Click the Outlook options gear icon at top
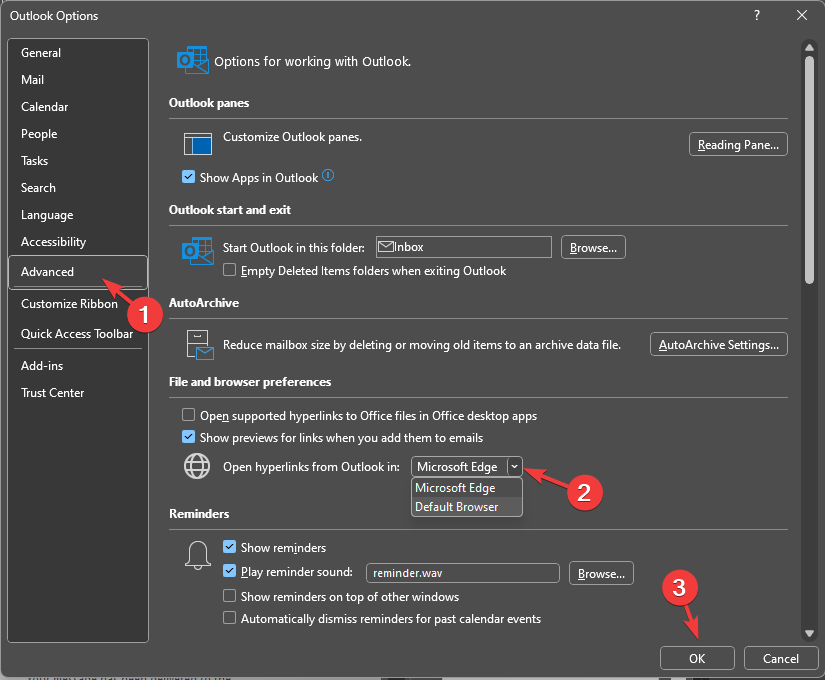 tap(192, 60)
